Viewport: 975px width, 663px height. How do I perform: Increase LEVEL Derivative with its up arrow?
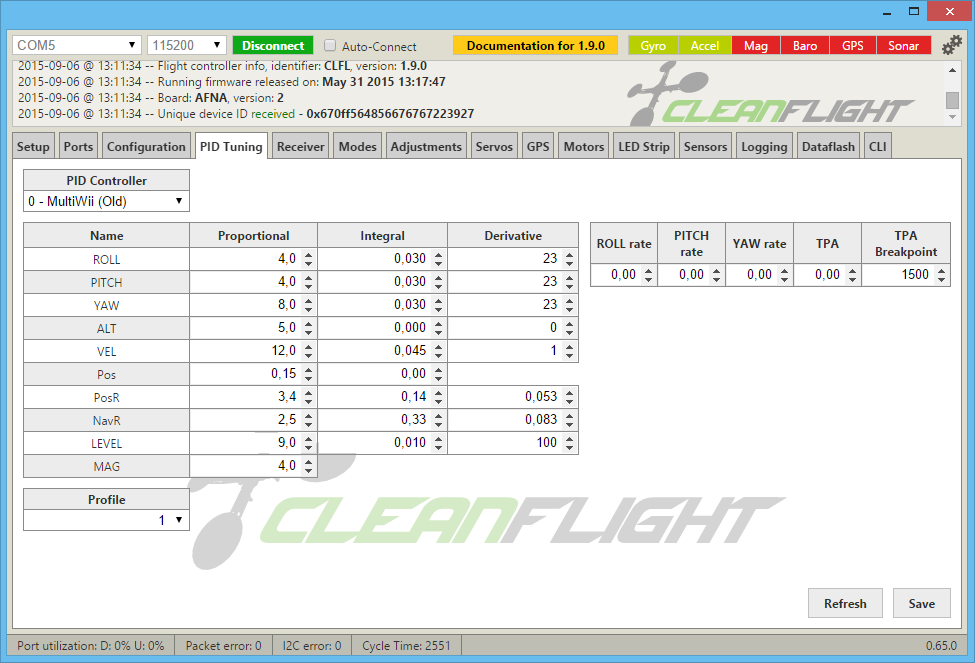pyautogui.click(x=569, y=439)
